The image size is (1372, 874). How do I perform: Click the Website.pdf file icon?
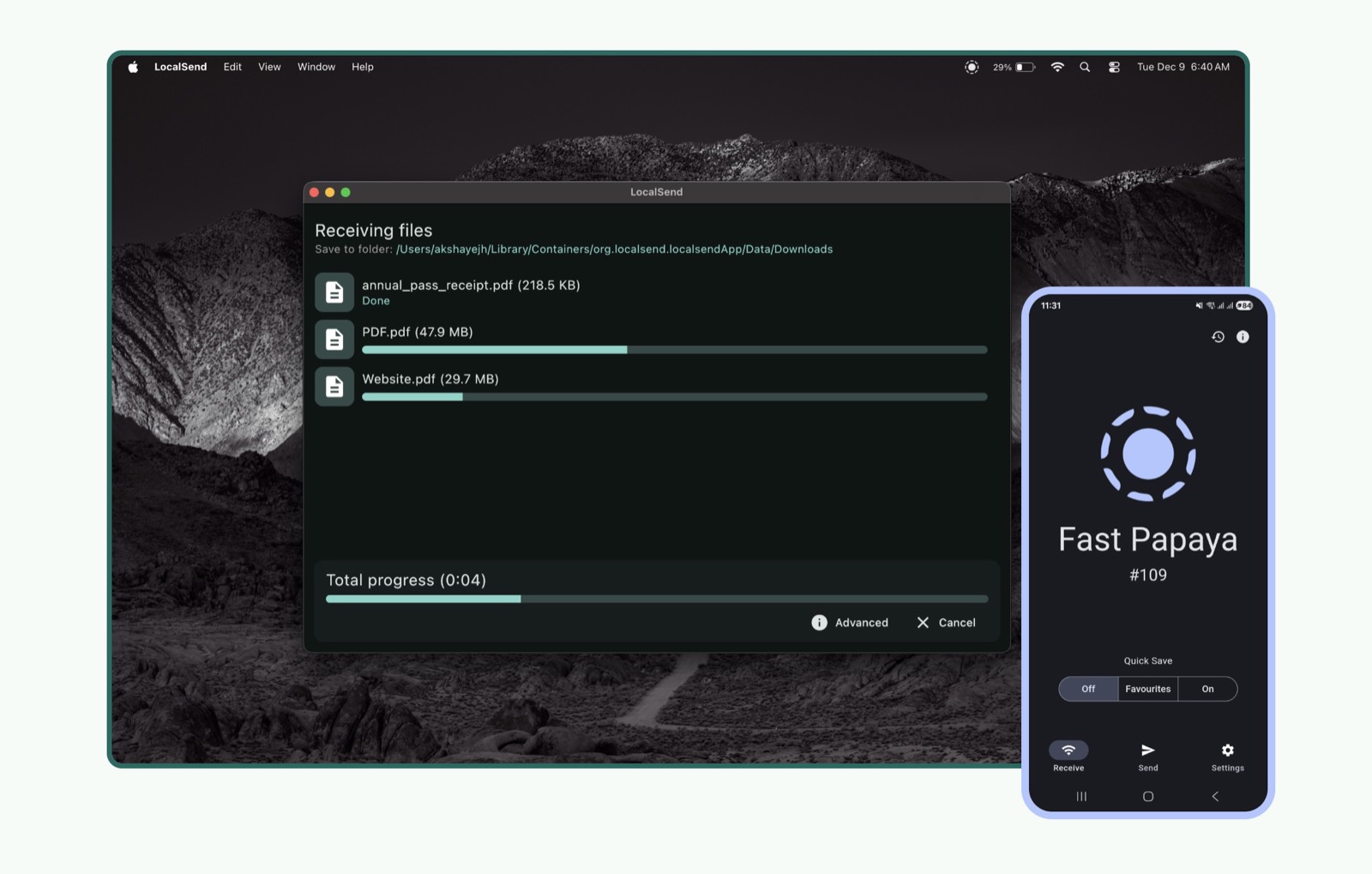tap(334, 387)
